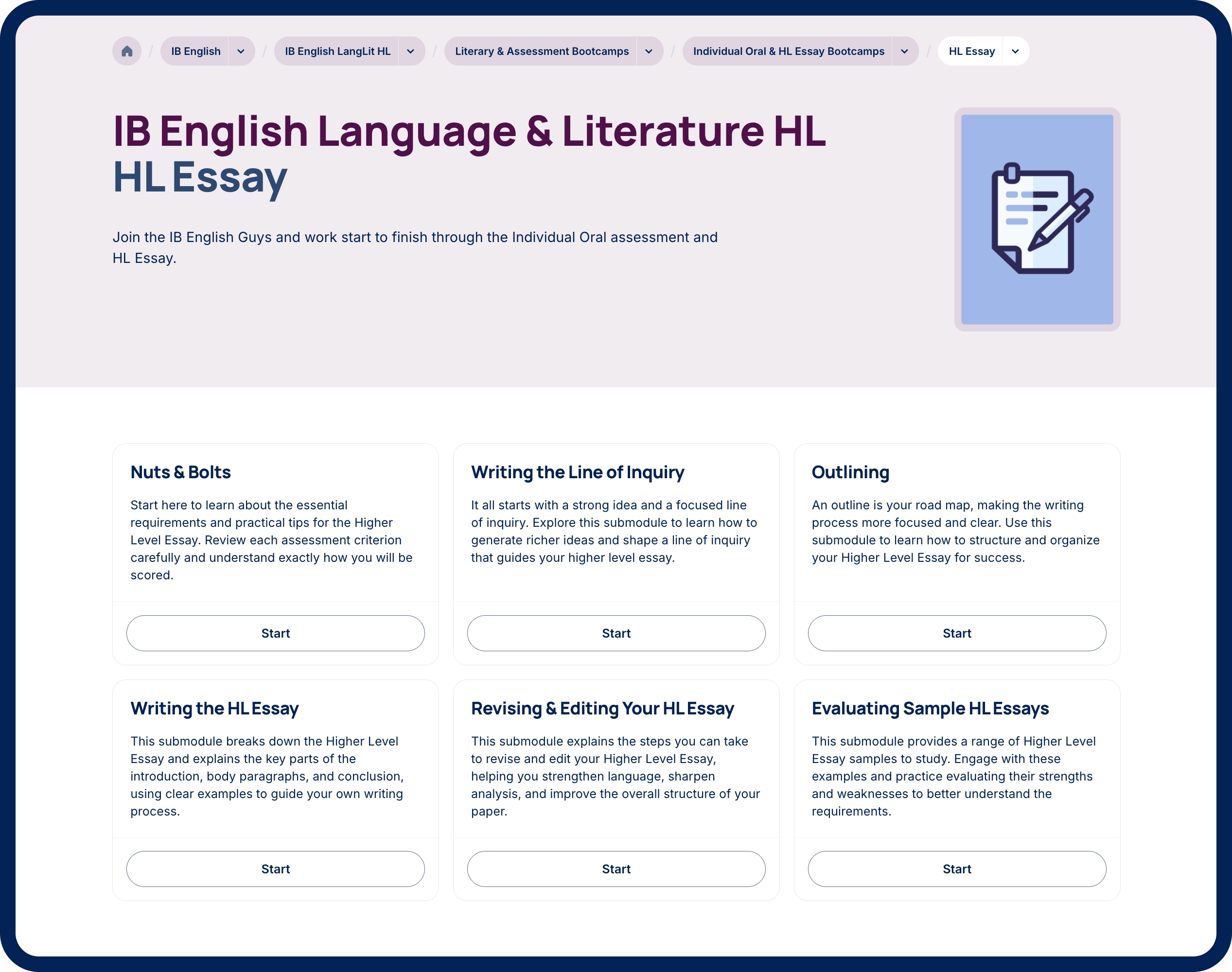Go to the home breadcrumb icon

pyautogui.click(x=126, y=51)
